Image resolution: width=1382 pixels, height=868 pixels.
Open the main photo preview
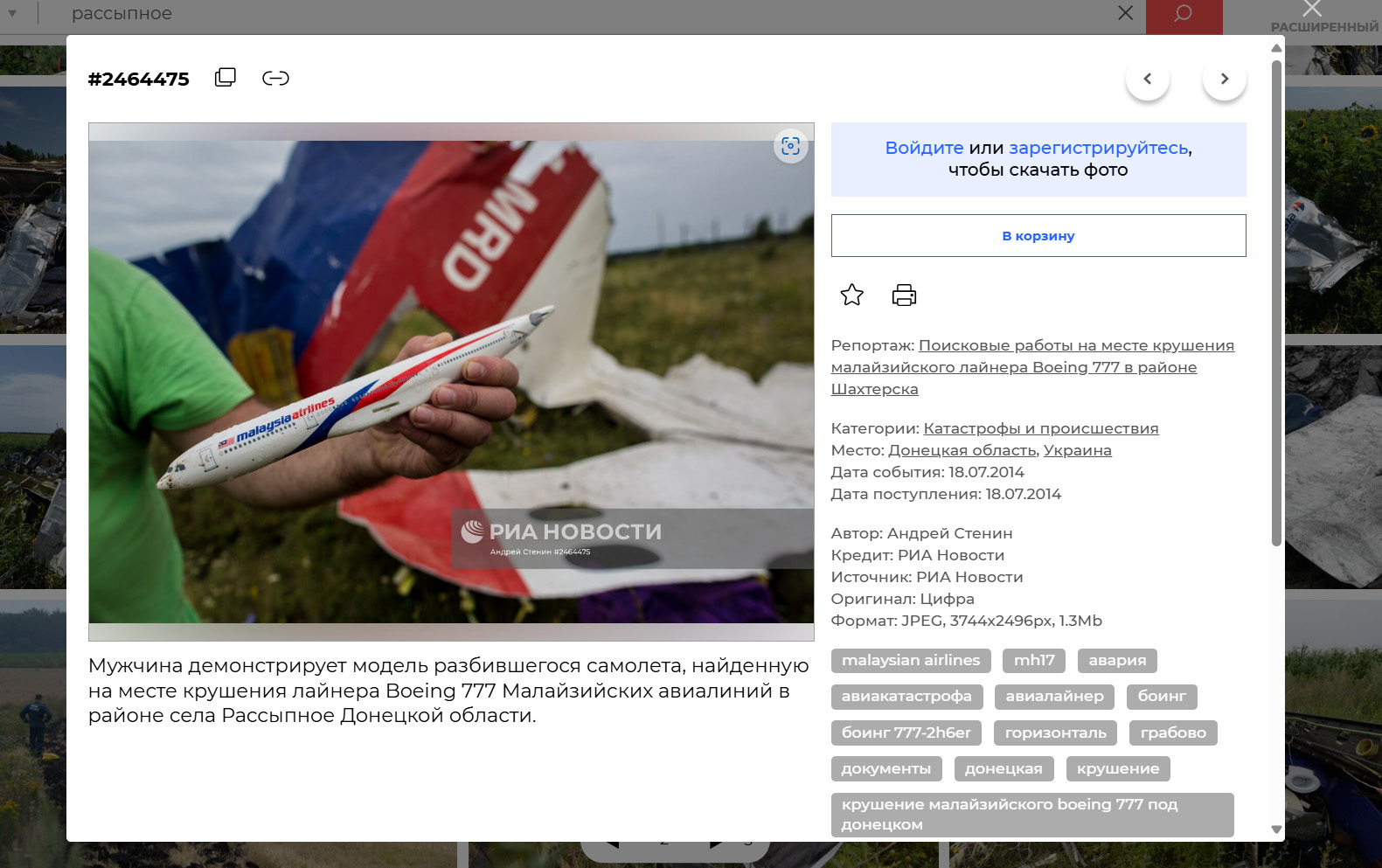pos(451,382)
